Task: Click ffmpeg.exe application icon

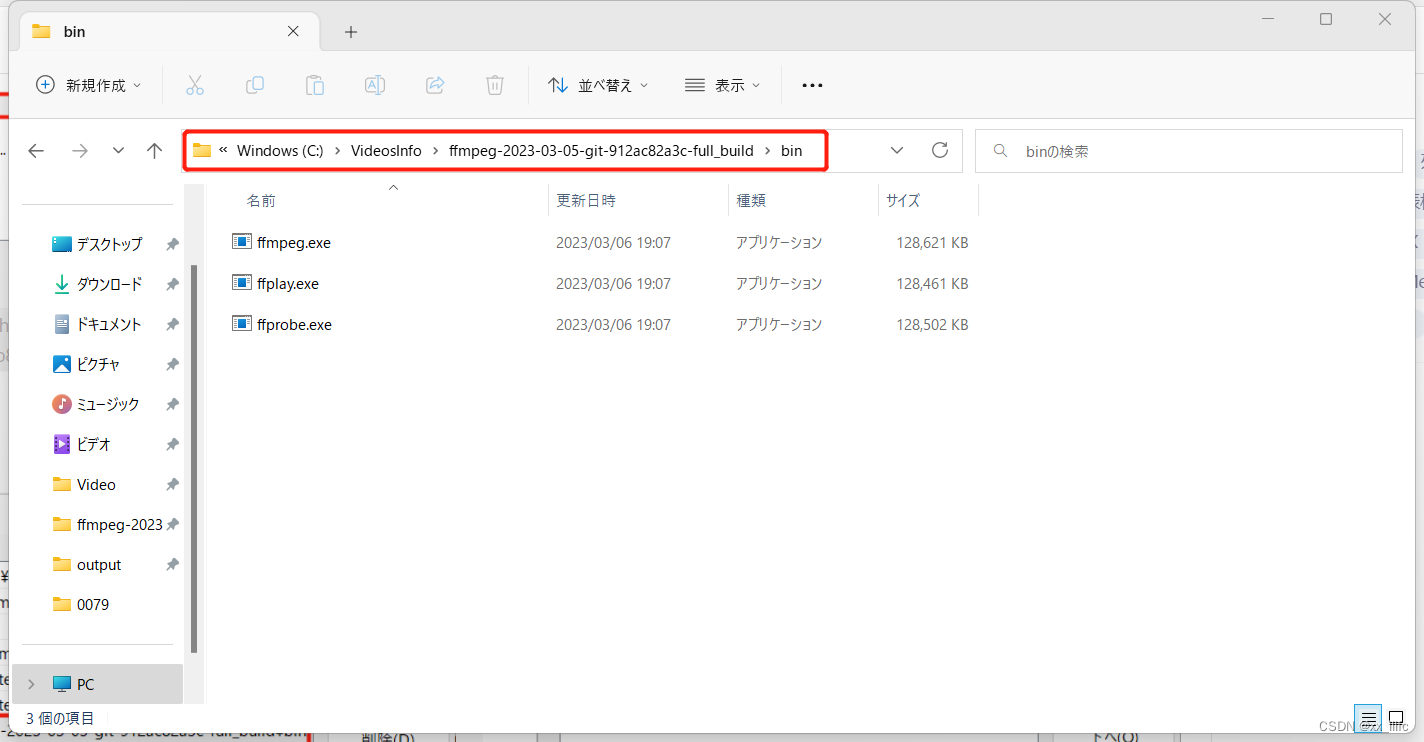Action: (x=242, y=241)
